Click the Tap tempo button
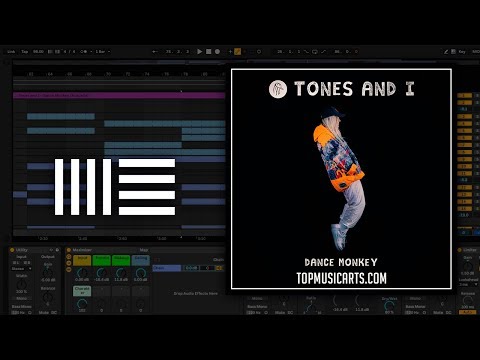The width and height of the screenshot is (480, 360). click(25, 52)
